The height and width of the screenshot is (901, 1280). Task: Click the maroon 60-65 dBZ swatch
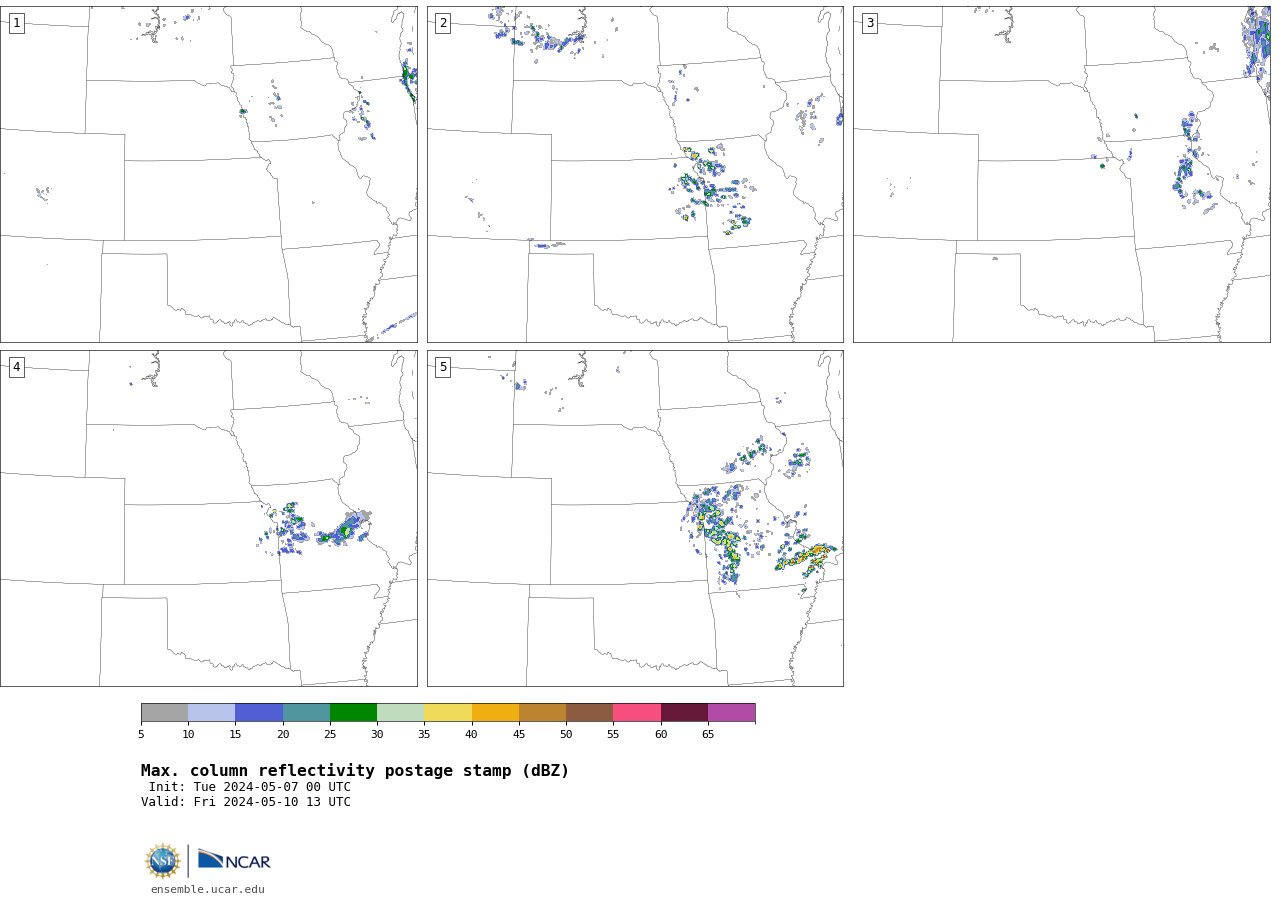click(x=684, y=712)
